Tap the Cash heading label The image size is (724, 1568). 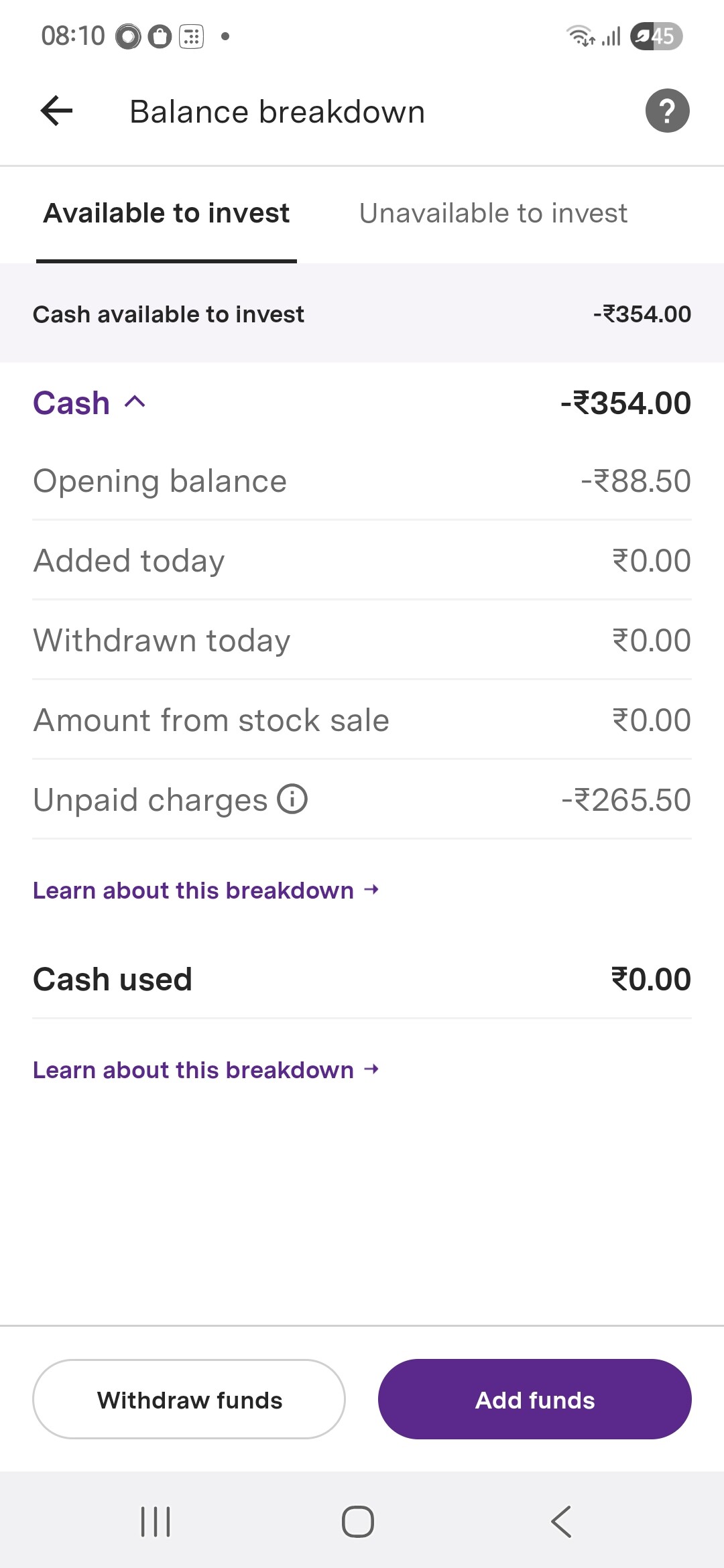(71, 403)
